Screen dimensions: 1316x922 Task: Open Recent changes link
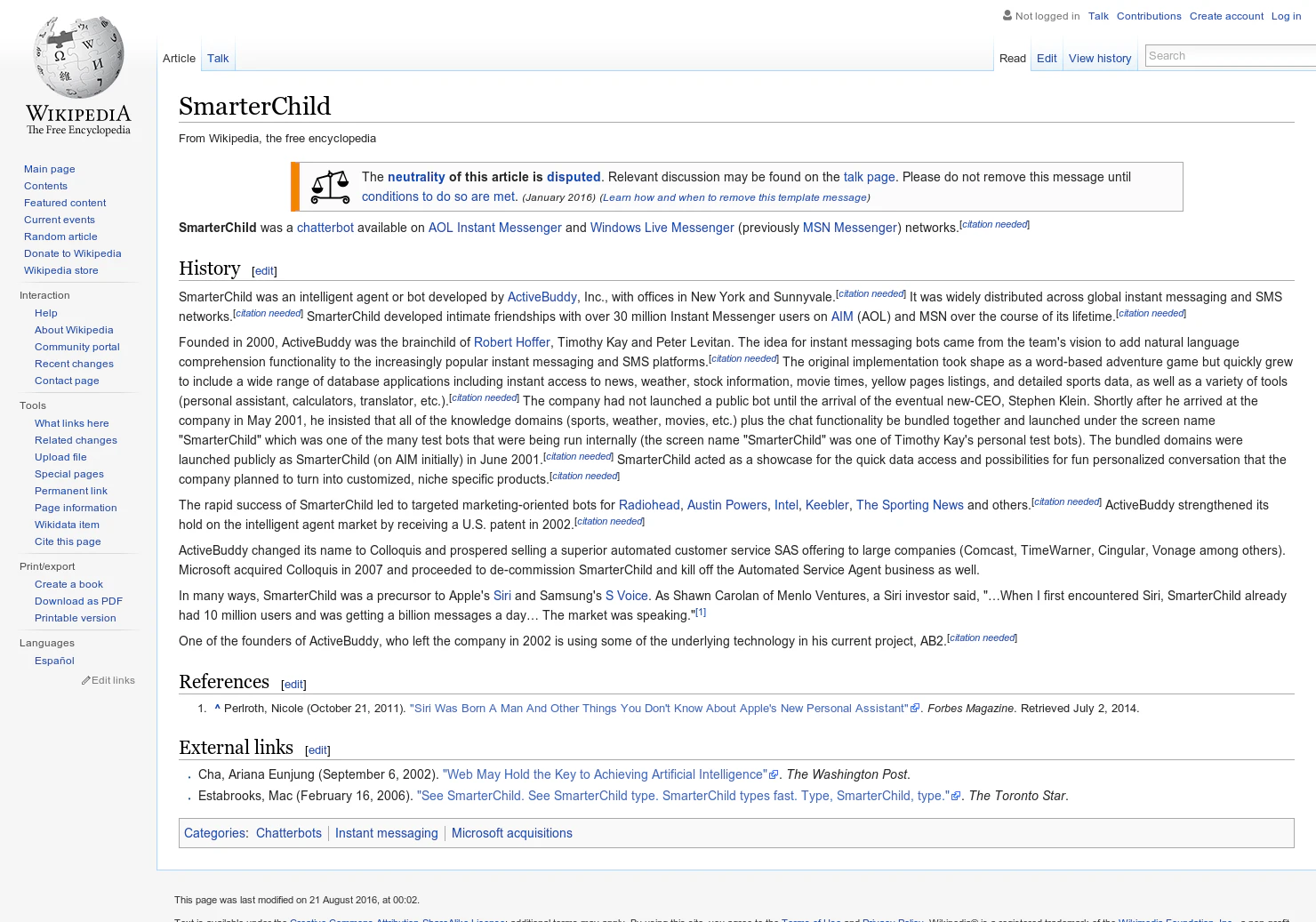74,364
